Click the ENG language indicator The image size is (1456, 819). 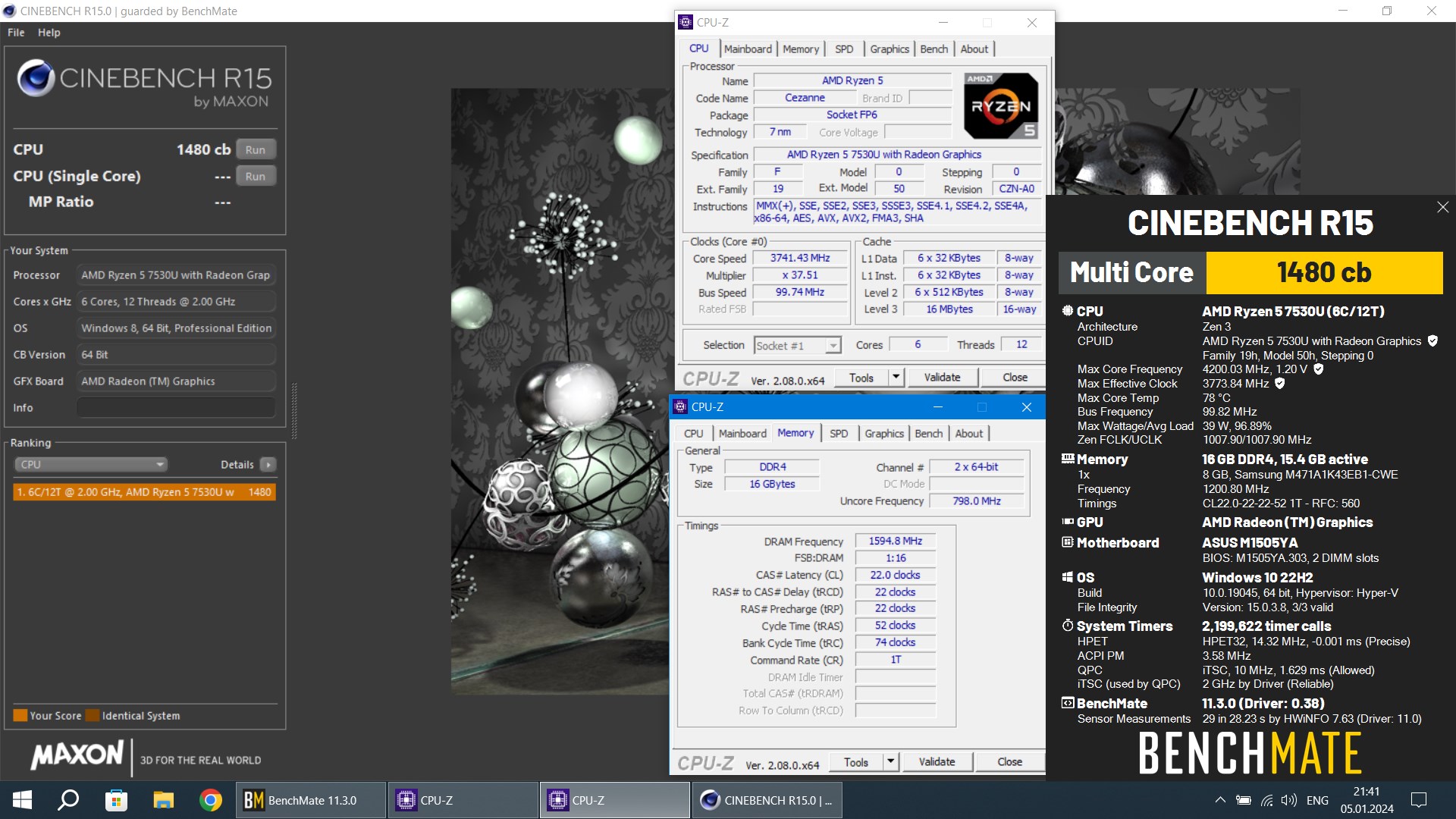[x=1317, y=800]
